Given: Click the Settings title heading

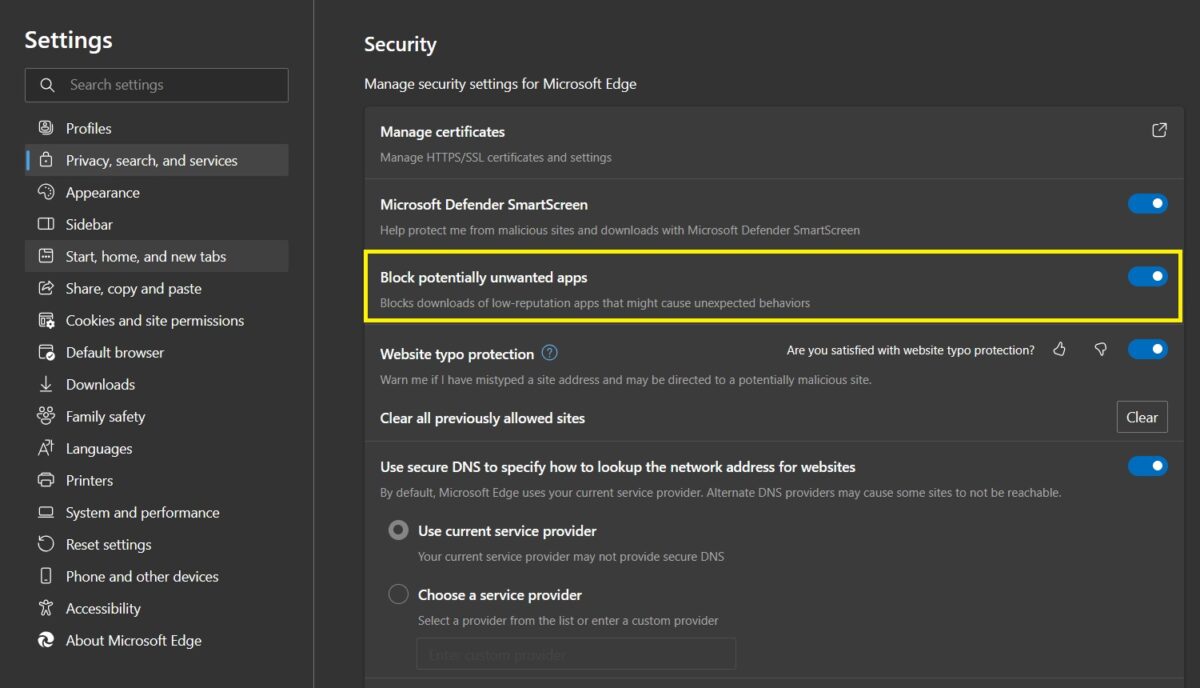Looking at the screenshot, I should [x=68, y=40].
